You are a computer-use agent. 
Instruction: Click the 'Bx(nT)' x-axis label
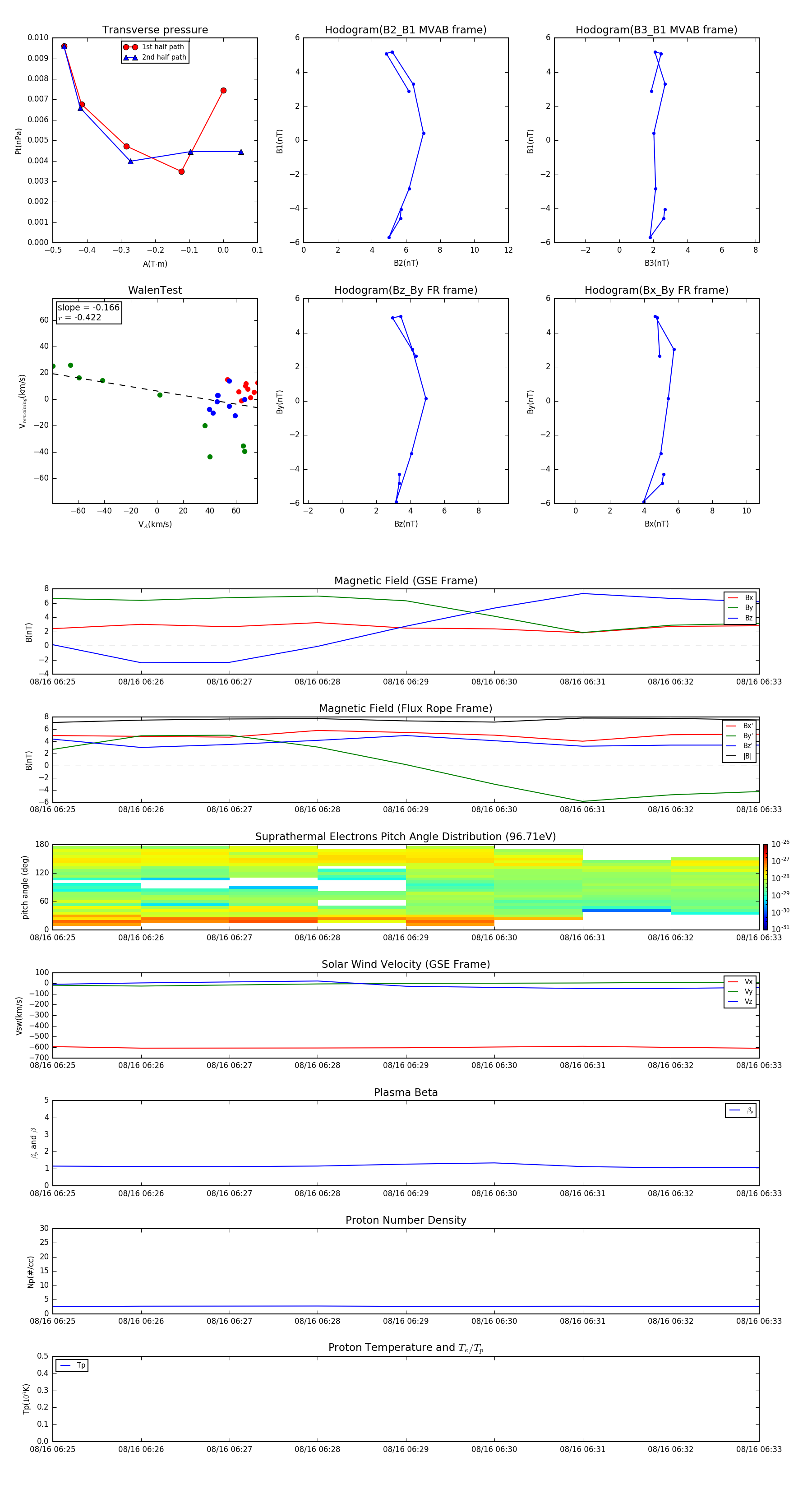[x=656, y=524]
